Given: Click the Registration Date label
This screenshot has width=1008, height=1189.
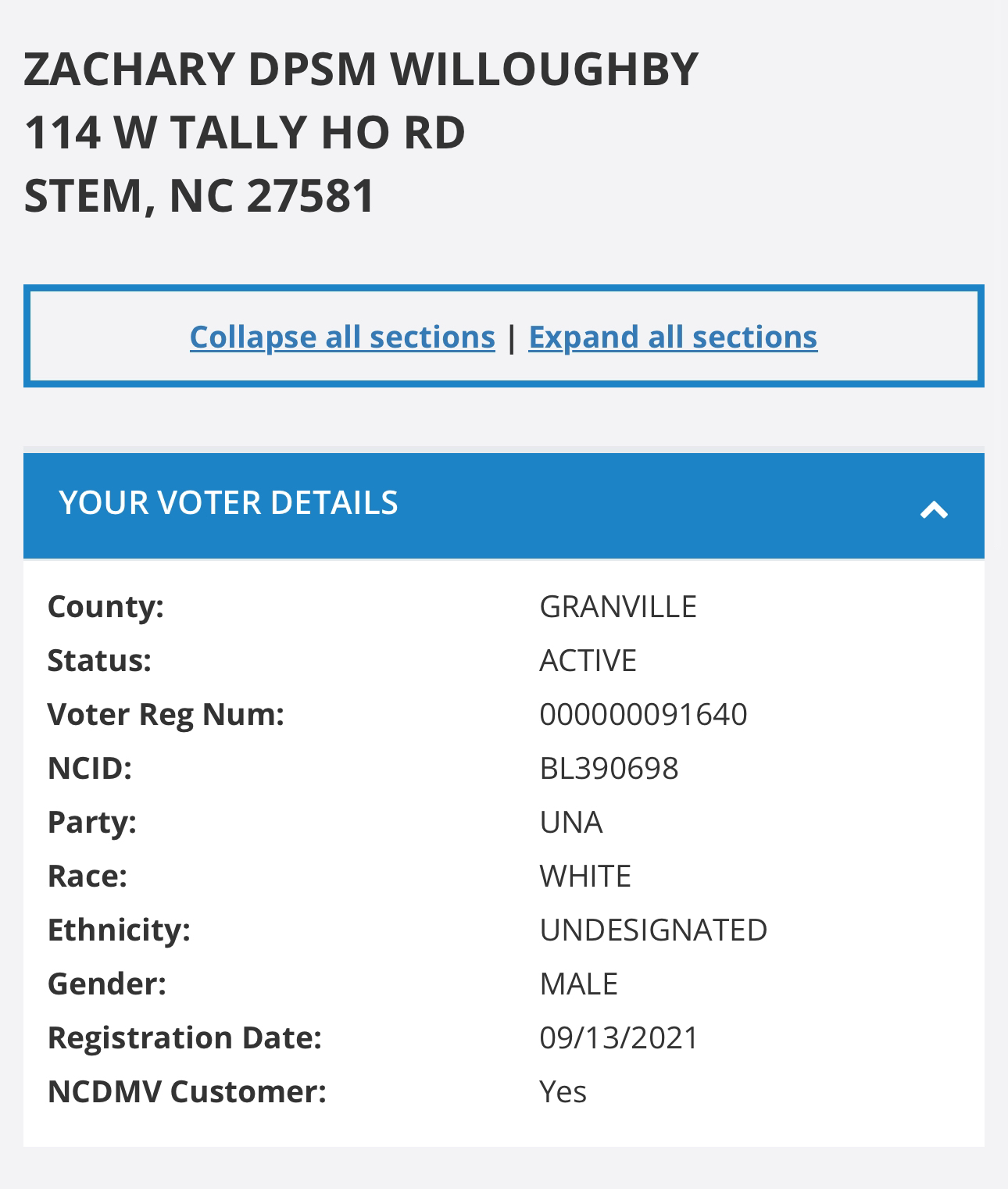Looking at the screenshot, I should [x=184, y=1038].
